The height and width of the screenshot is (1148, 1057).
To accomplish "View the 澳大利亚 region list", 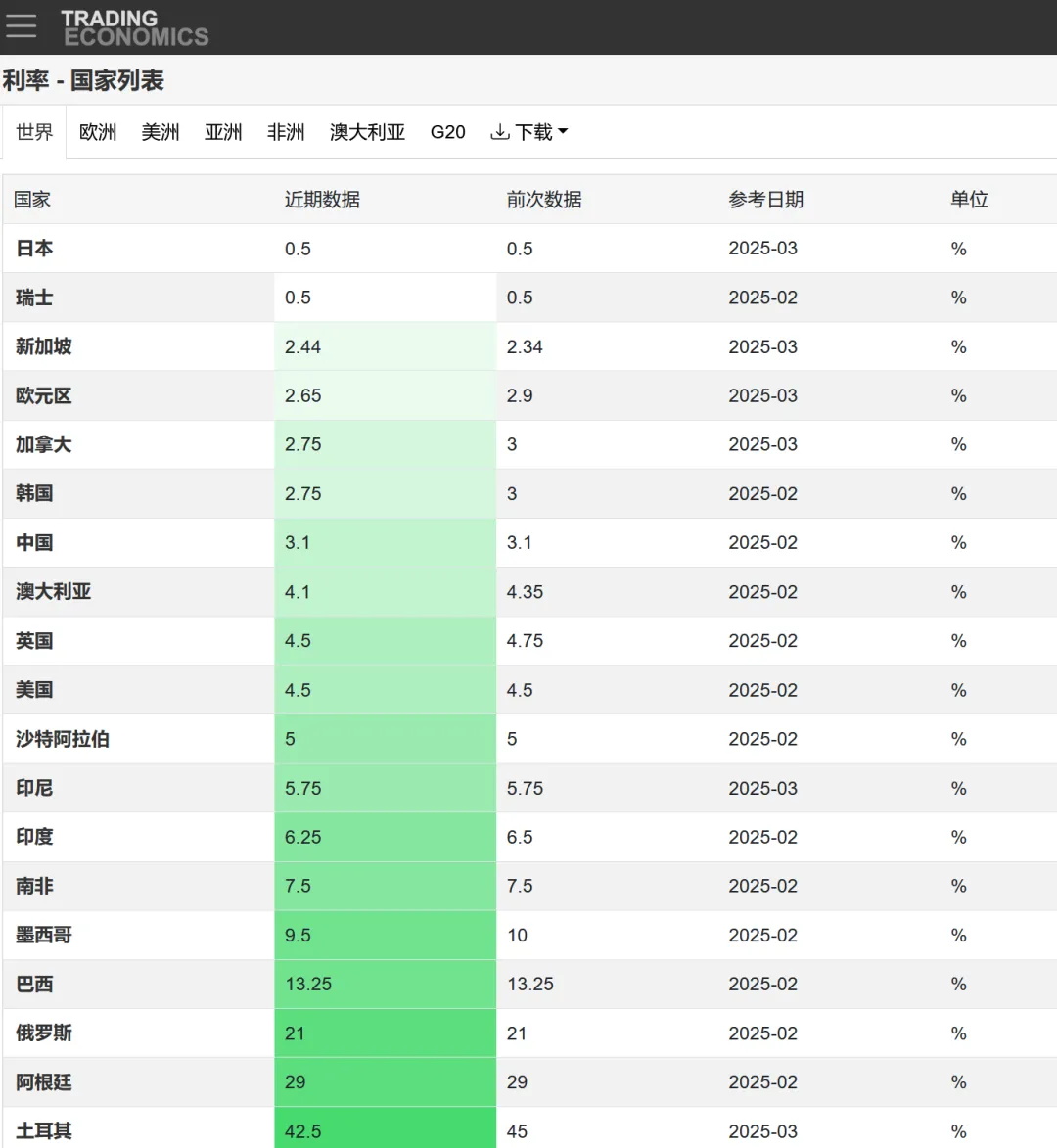I will click(x=367, y=132).
